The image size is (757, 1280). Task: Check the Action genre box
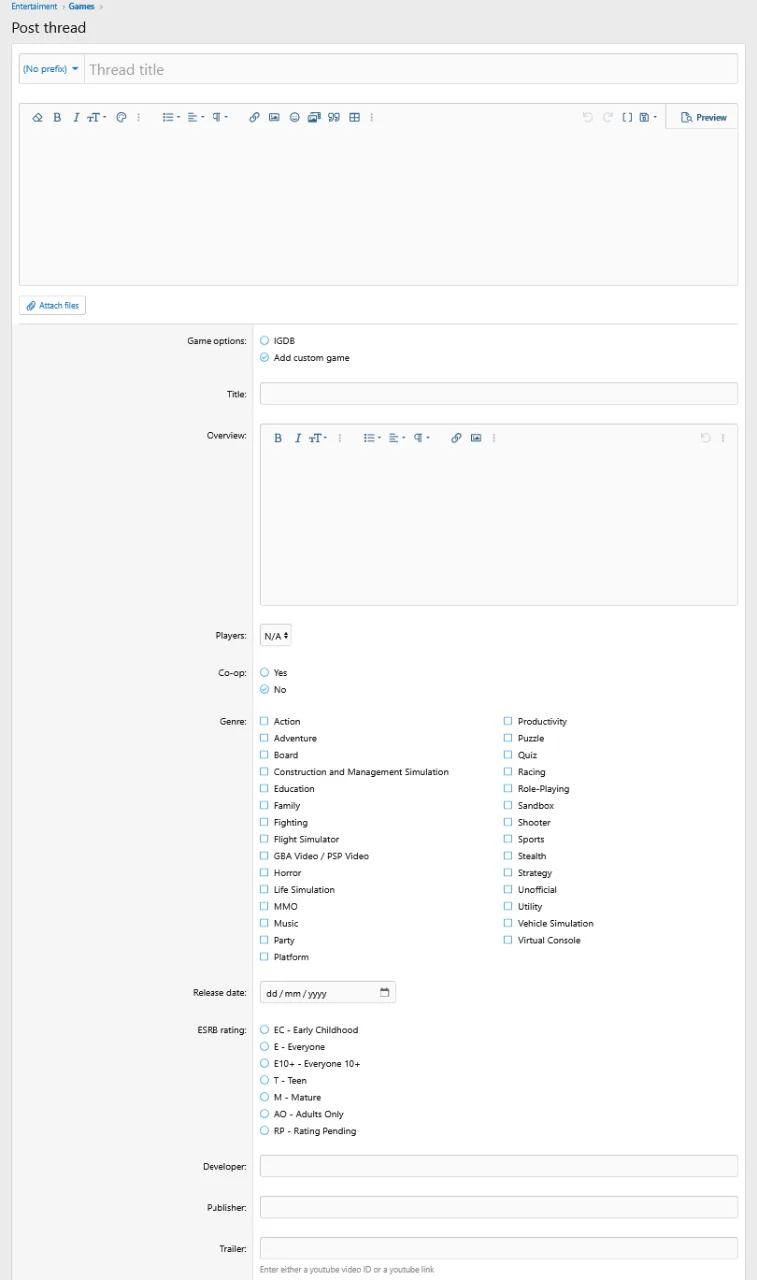click(x=265, y=721)
